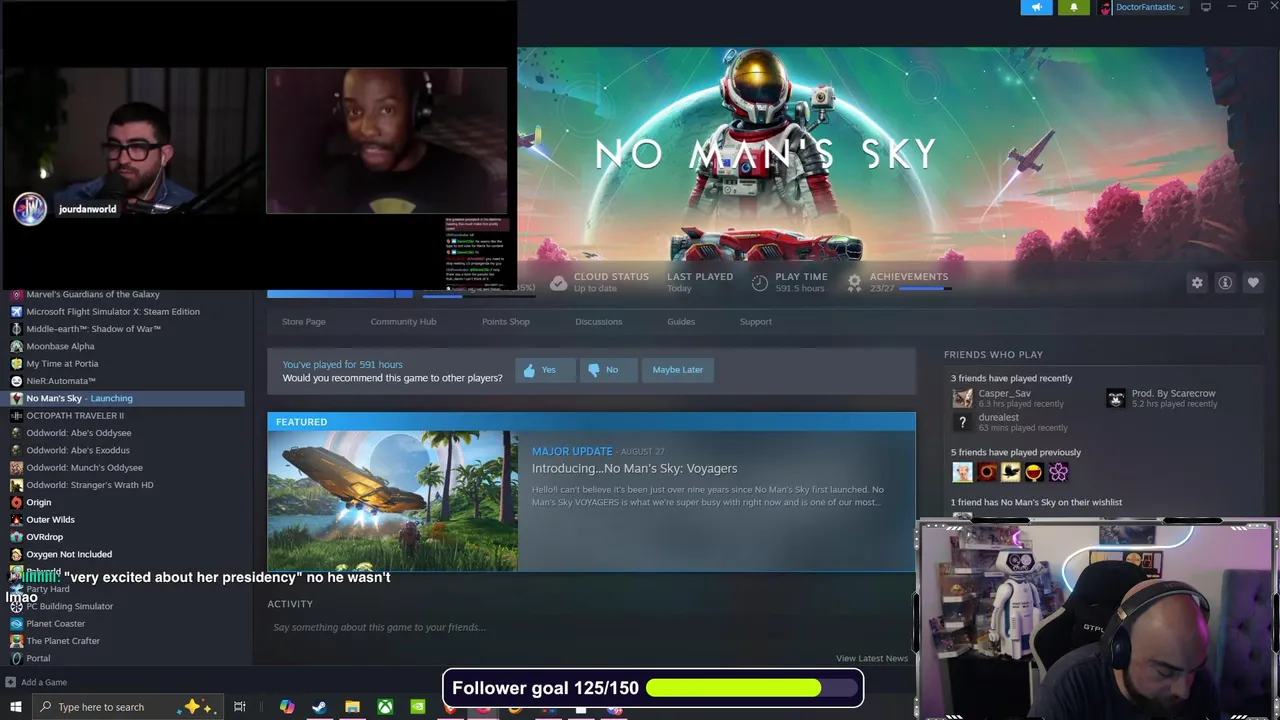The height and width of the screenshot is (720, 1280).
Task: Open Copilot from the taskbar
Action: tap(287, 707)
